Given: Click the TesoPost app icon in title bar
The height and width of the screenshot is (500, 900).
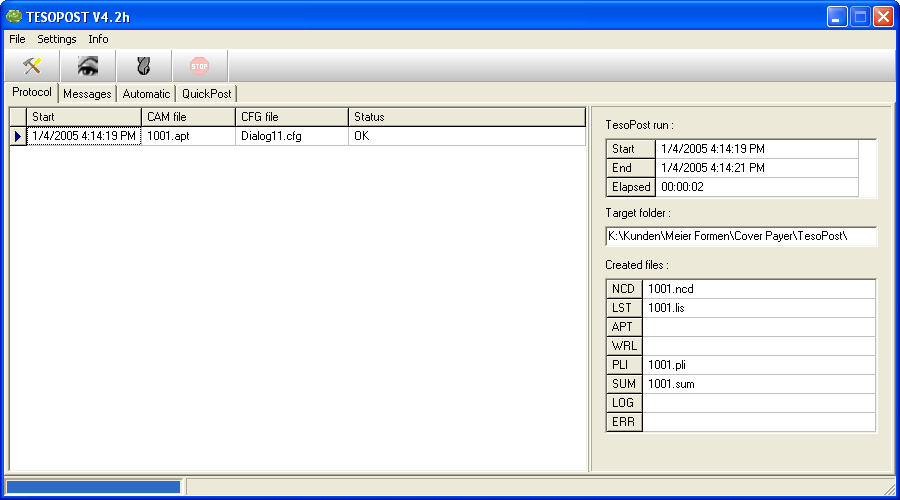Looking at the screenshot, I should pyautogui.click(x=14, y=16).
